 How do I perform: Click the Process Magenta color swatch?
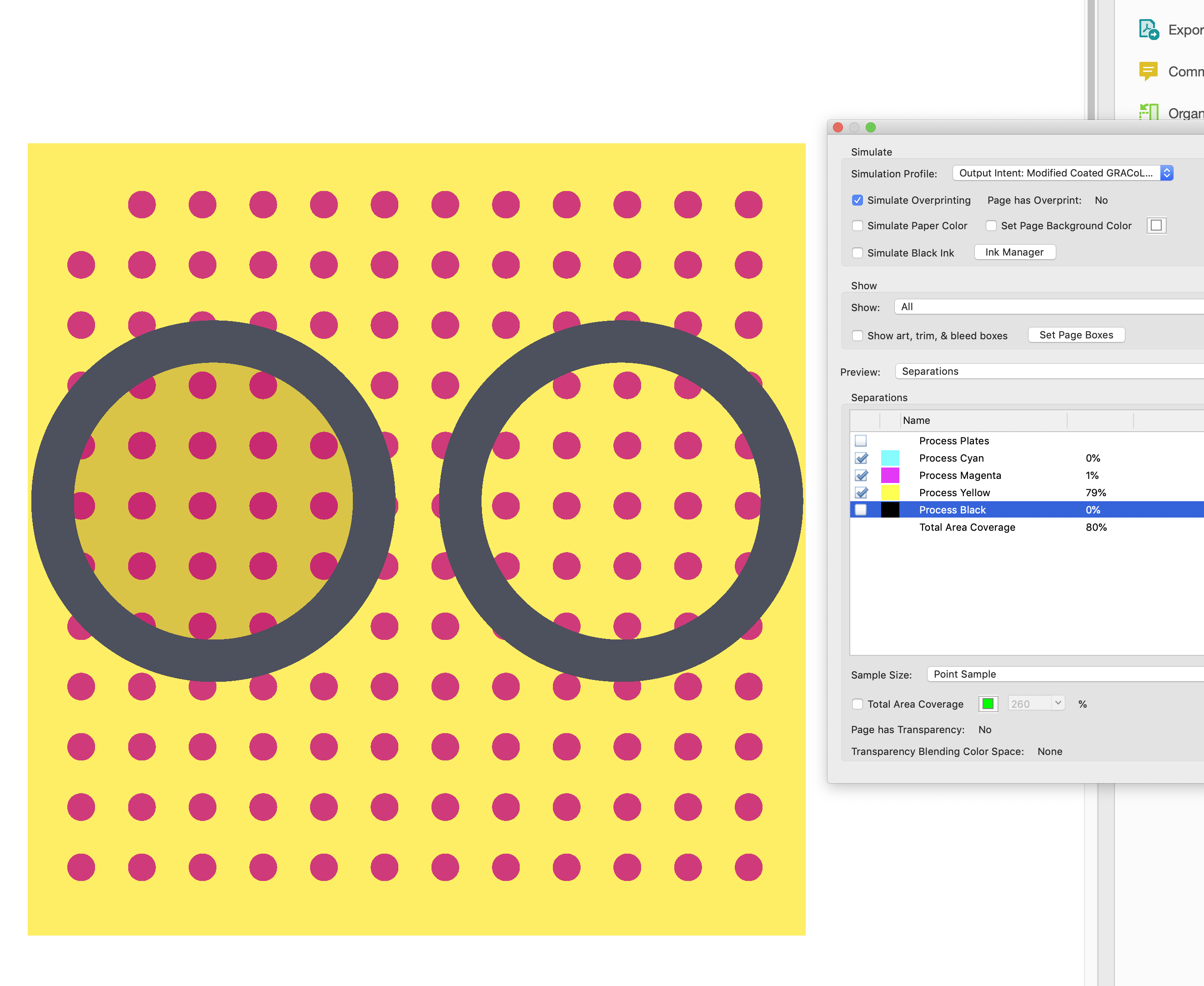tap(890, 475)
